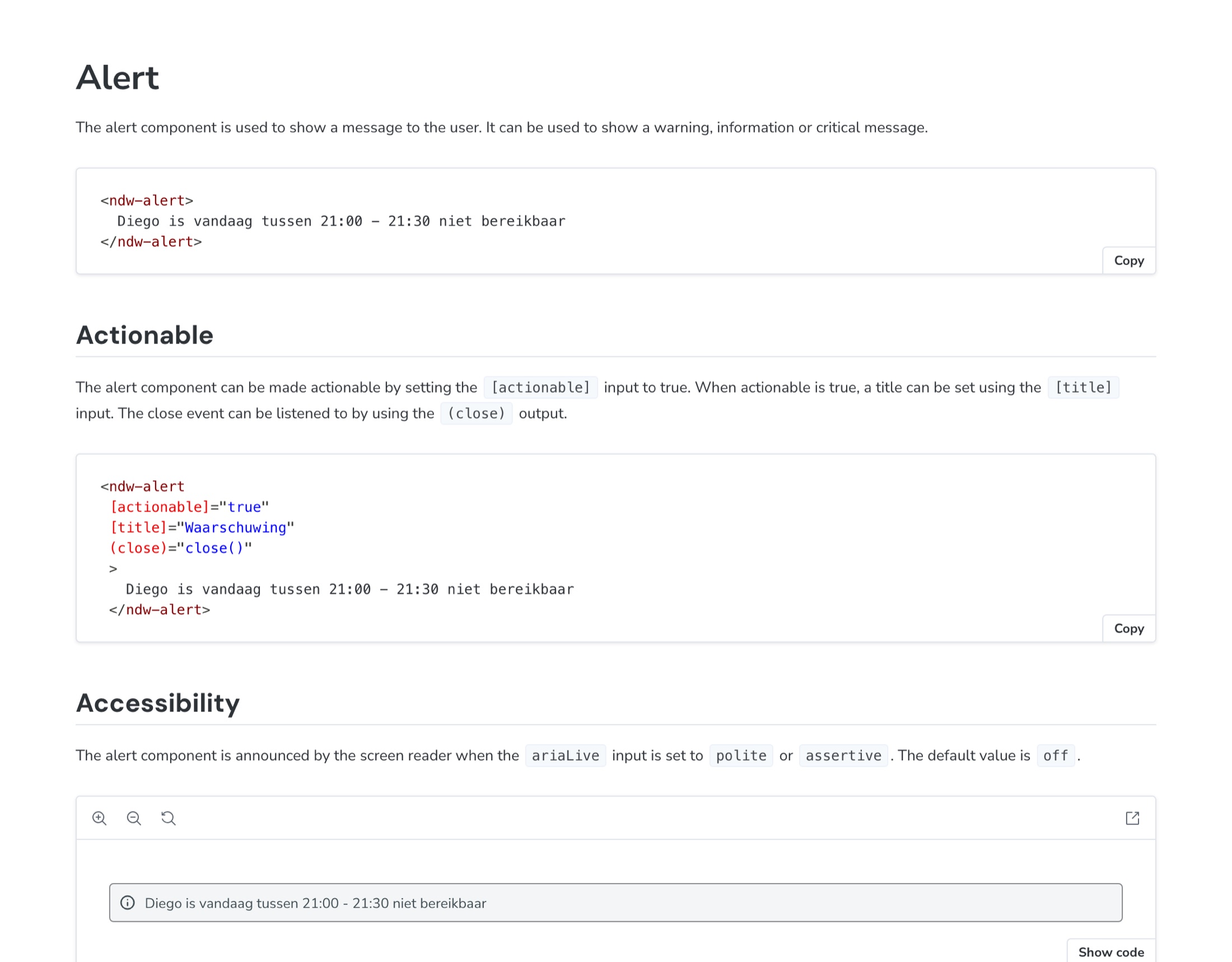Select the Actionable section heading
This screenshot has width=1232, height=962.
click(x=144, y=335)
